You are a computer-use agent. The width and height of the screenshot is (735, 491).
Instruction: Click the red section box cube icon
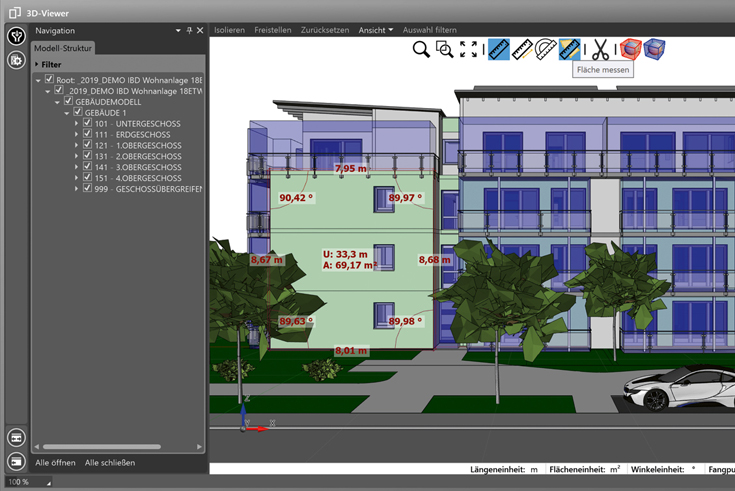click(629, 49)
